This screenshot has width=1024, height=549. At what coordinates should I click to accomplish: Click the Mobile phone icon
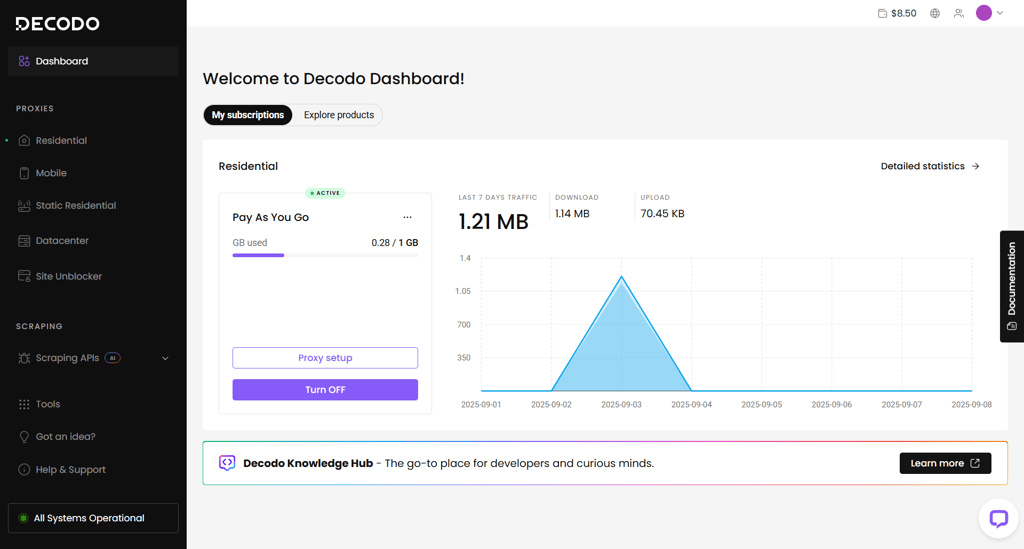point(24,173)
